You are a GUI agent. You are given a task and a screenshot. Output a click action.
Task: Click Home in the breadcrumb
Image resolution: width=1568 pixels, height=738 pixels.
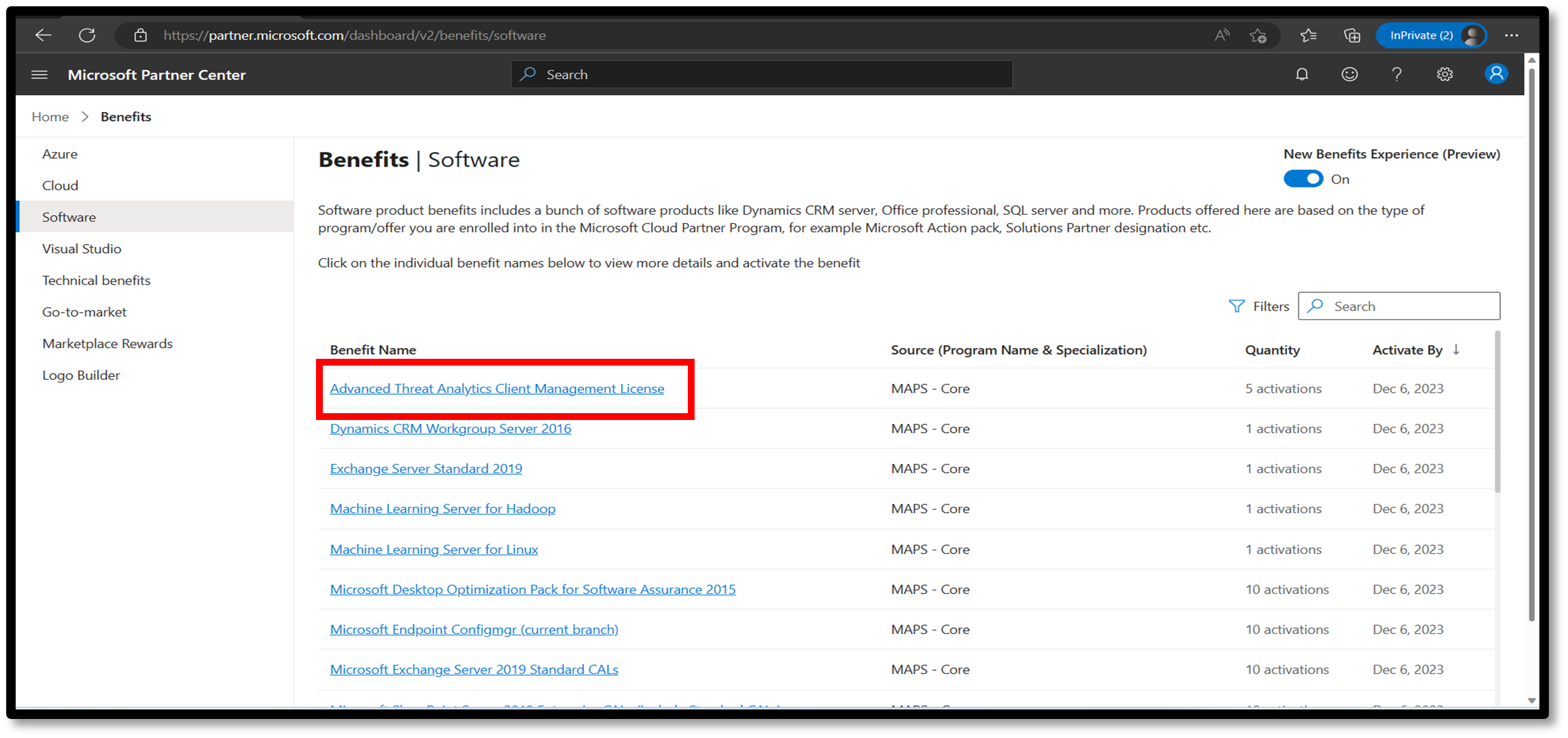click(50, 117)
